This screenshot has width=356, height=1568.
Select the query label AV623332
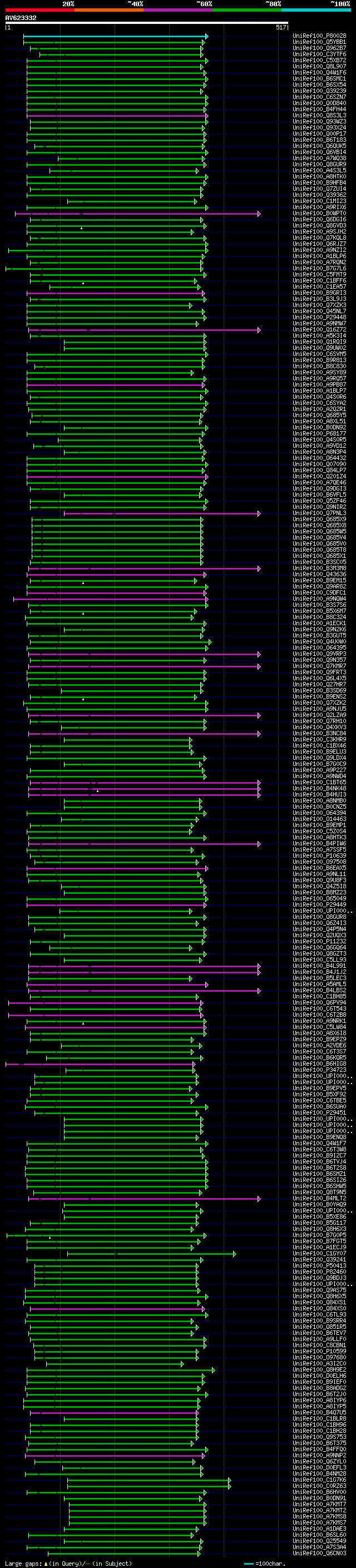click(21, 18)
